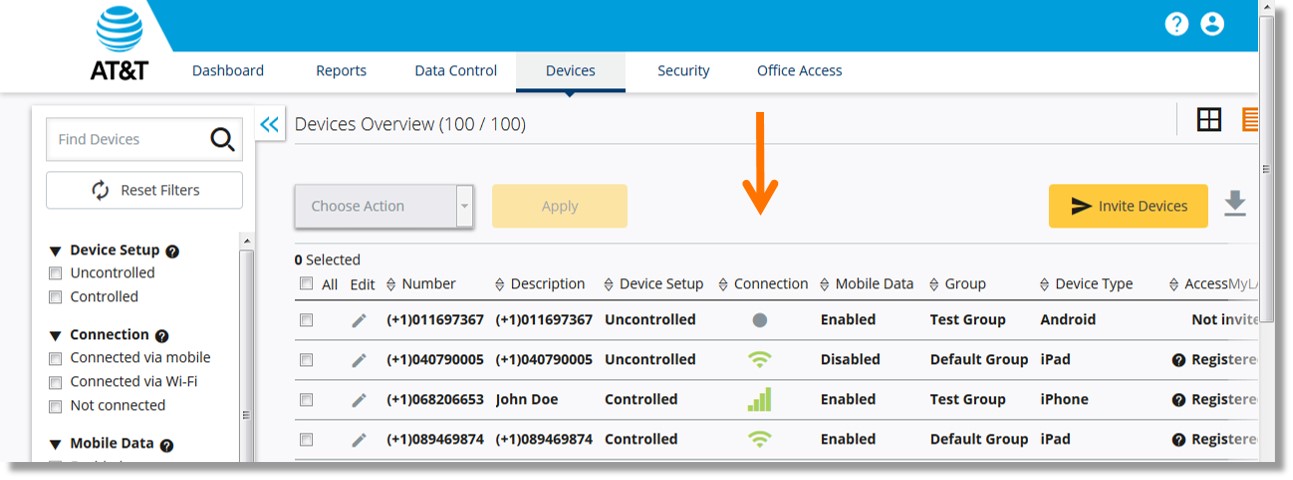The width and height of the screenshot is (1293, 480).
Task: Select row checkbox for (+1)011697367
Action: click(306, 320)
